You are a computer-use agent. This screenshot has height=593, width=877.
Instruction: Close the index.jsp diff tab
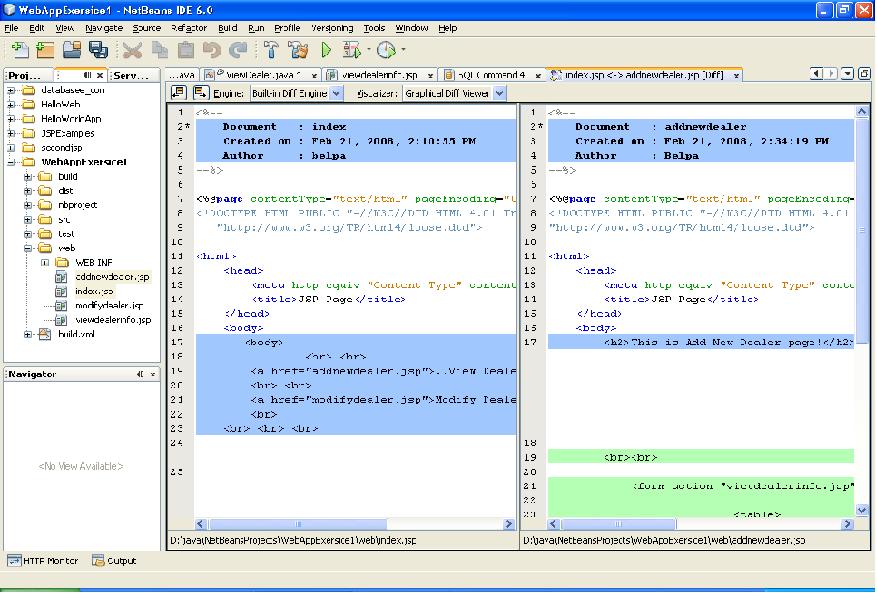coord(737,76)
